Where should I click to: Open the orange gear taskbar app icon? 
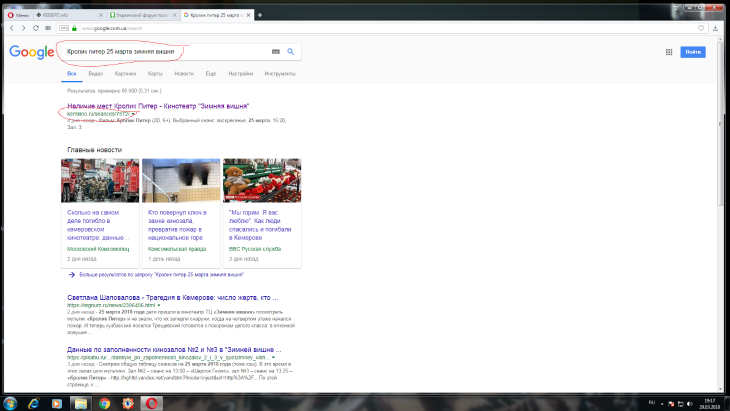click(x=128, y=404)
